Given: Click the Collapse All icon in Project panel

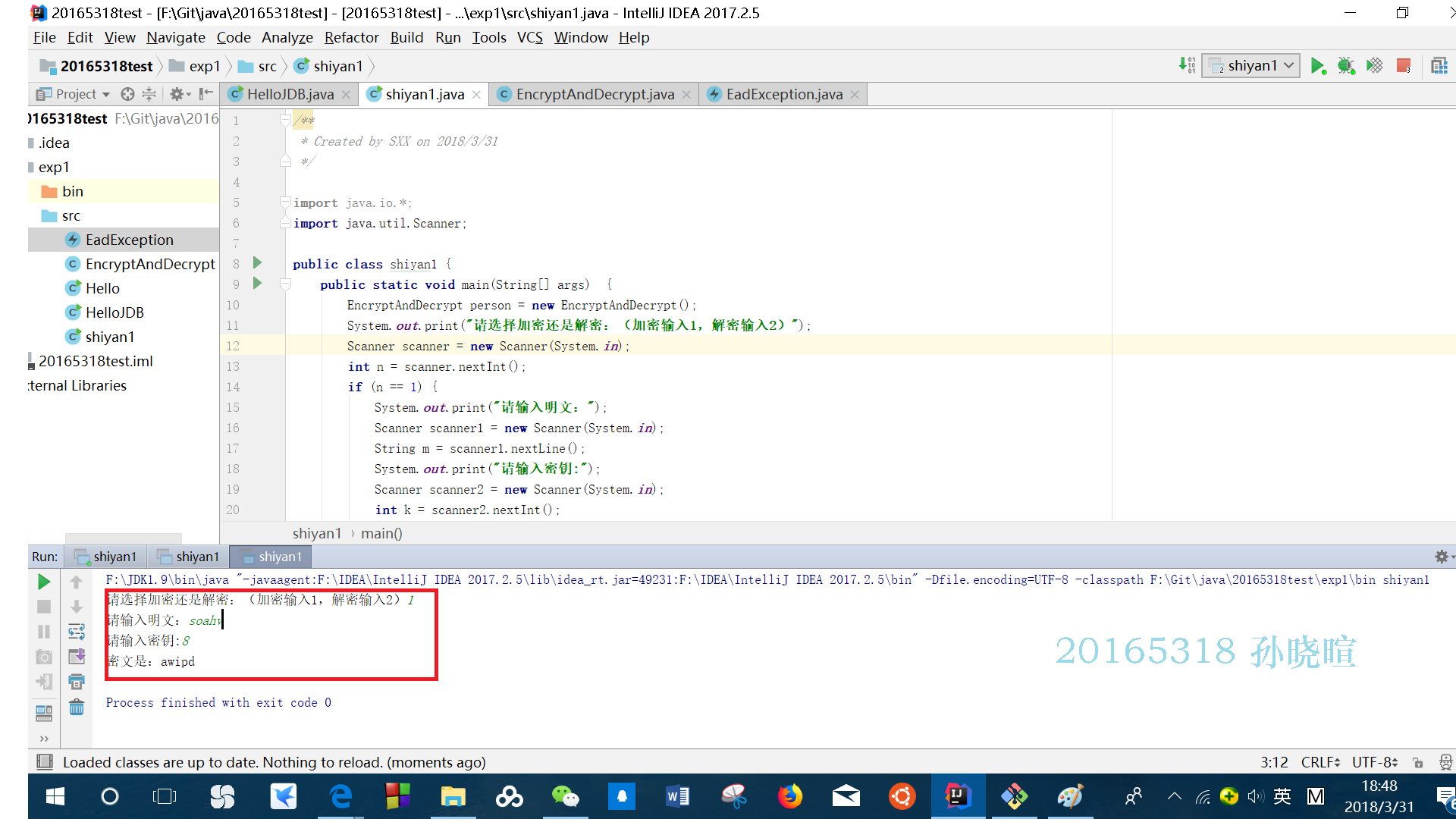Looking at the screenshot, I should pyautogui.click(x=149, y=94).
